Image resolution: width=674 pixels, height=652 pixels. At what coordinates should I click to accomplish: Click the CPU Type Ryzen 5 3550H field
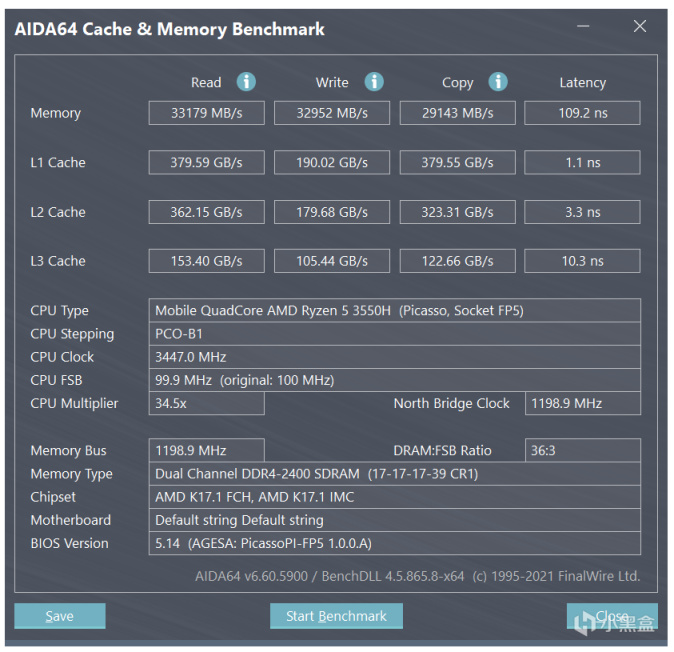(394, 311)
